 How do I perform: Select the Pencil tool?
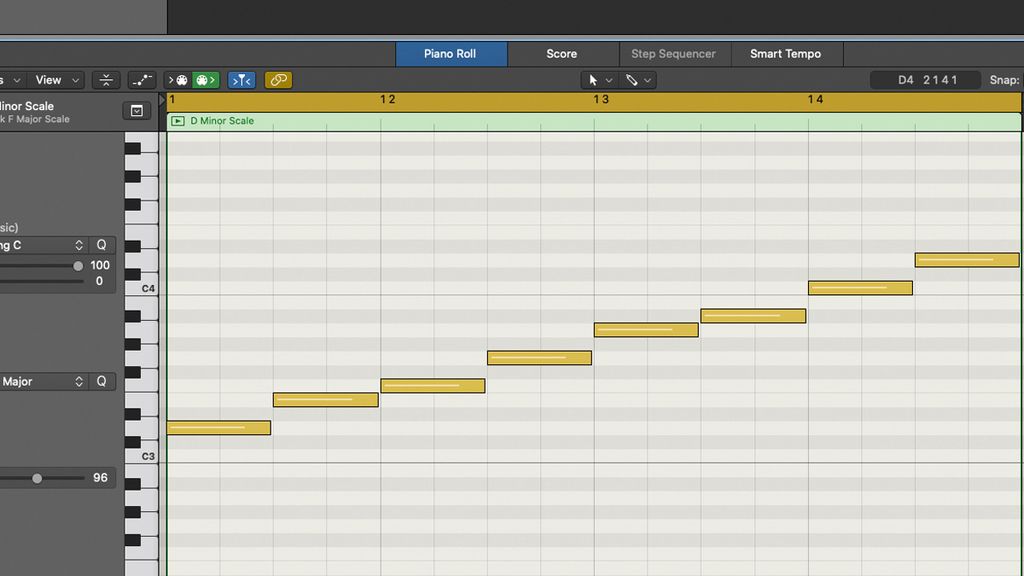[632, 80]
